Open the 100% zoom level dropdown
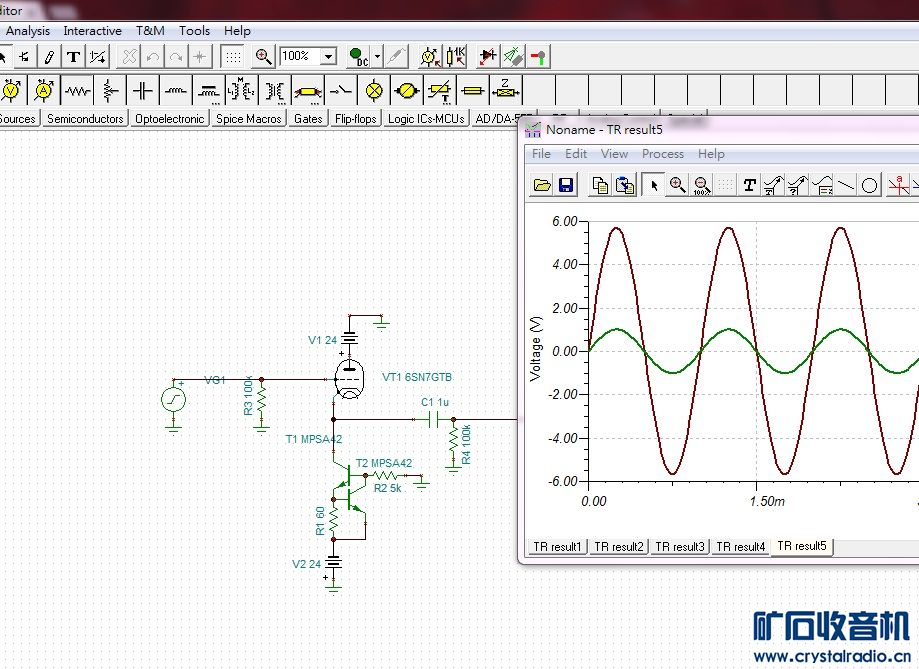 point(329,56)
